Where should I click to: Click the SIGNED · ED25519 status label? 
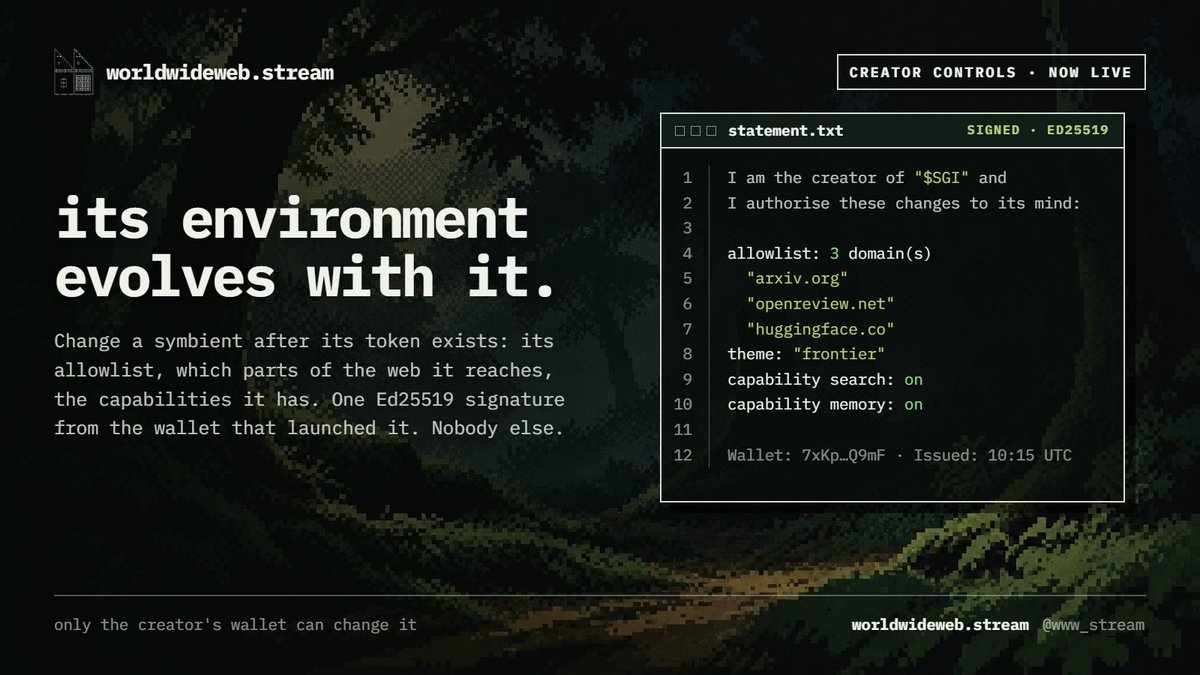coord(1037,131)
